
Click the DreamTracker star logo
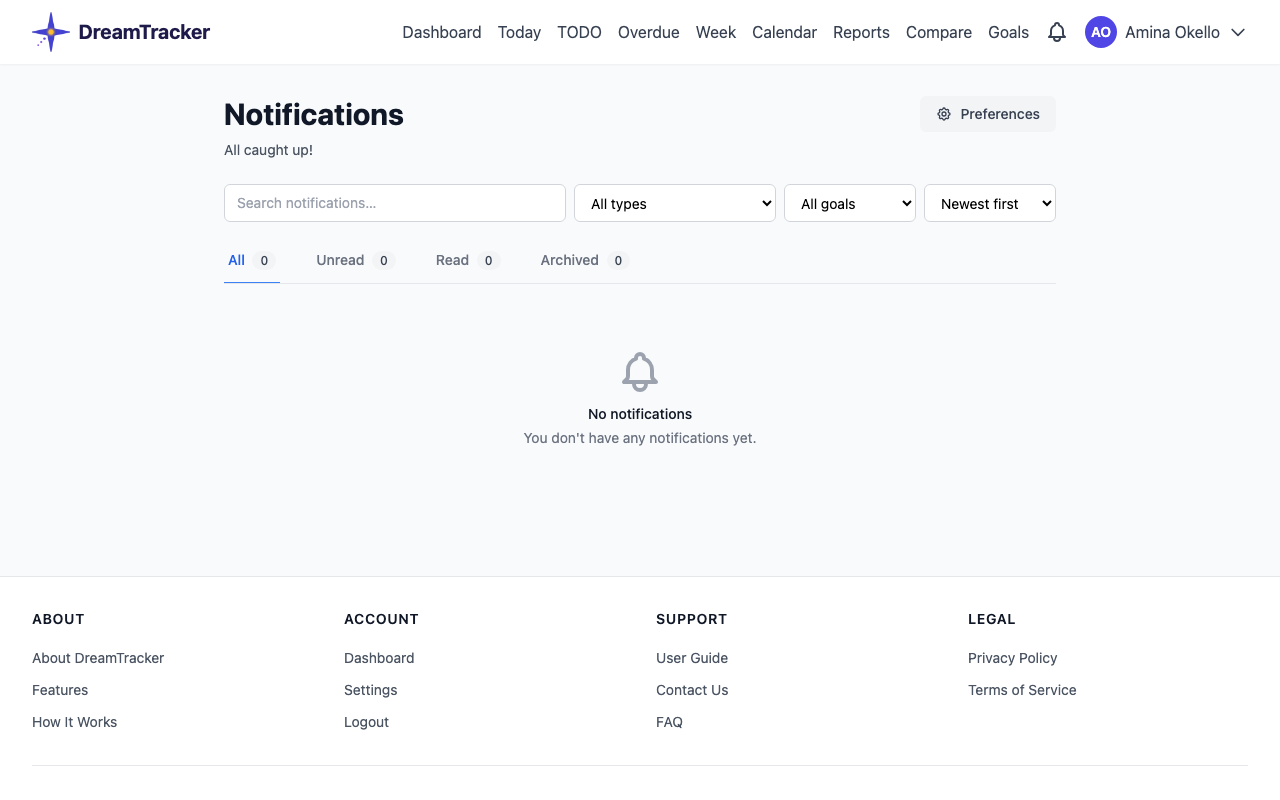tap(51, 32)
